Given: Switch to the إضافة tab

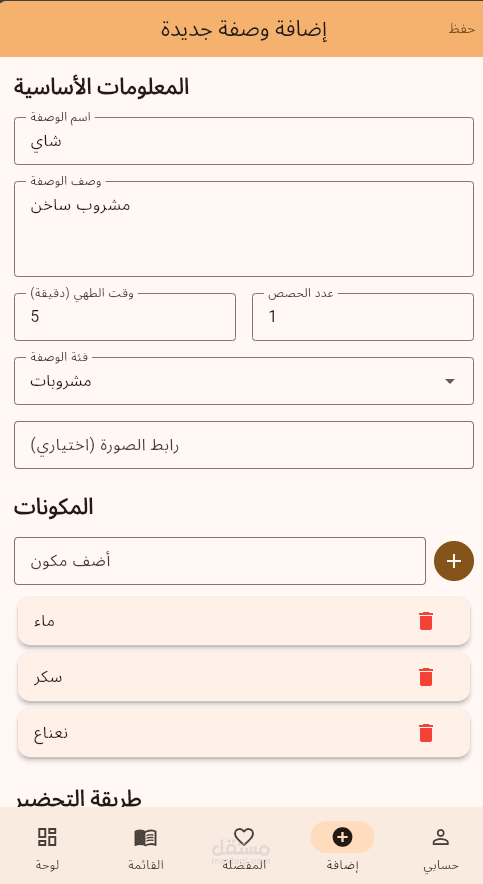Looking at the screenshot, I should point(342,847).
